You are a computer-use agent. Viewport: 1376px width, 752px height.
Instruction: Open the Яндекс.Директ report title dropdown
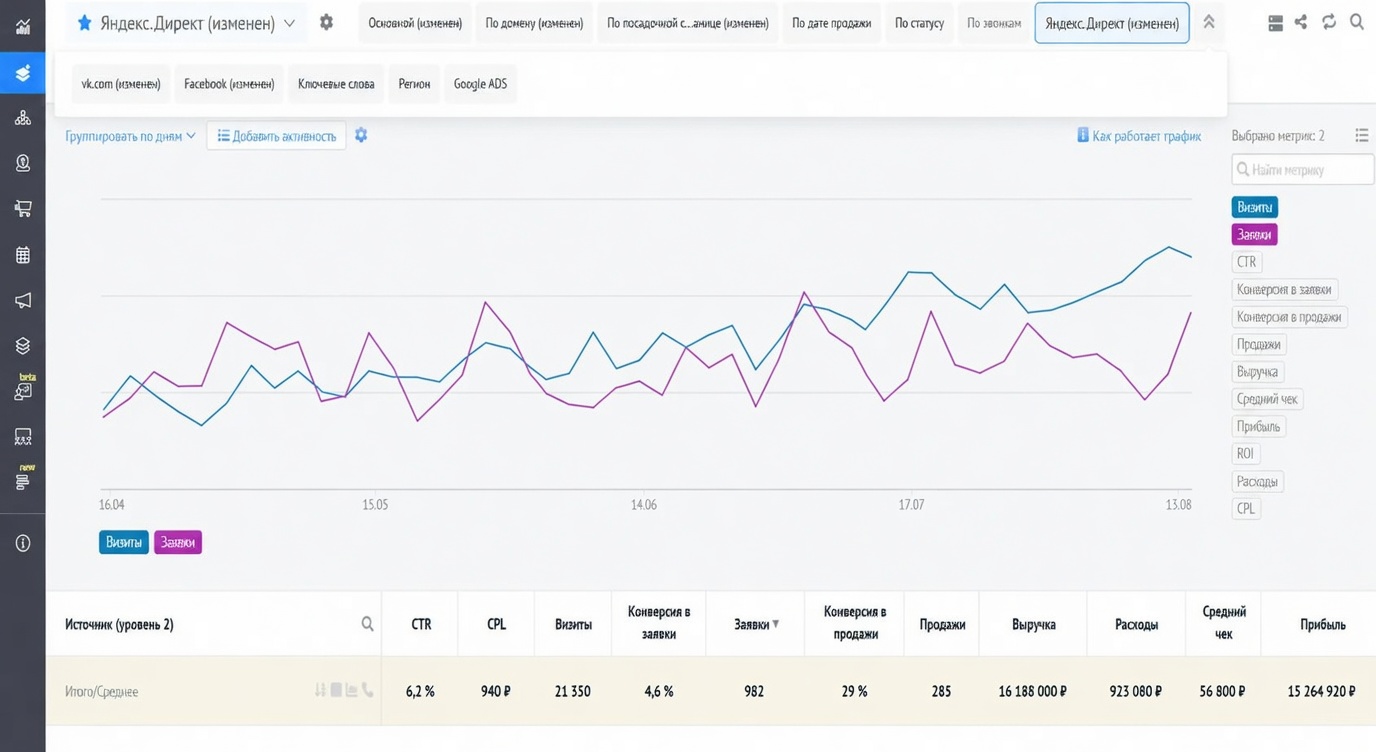(186, 23)
